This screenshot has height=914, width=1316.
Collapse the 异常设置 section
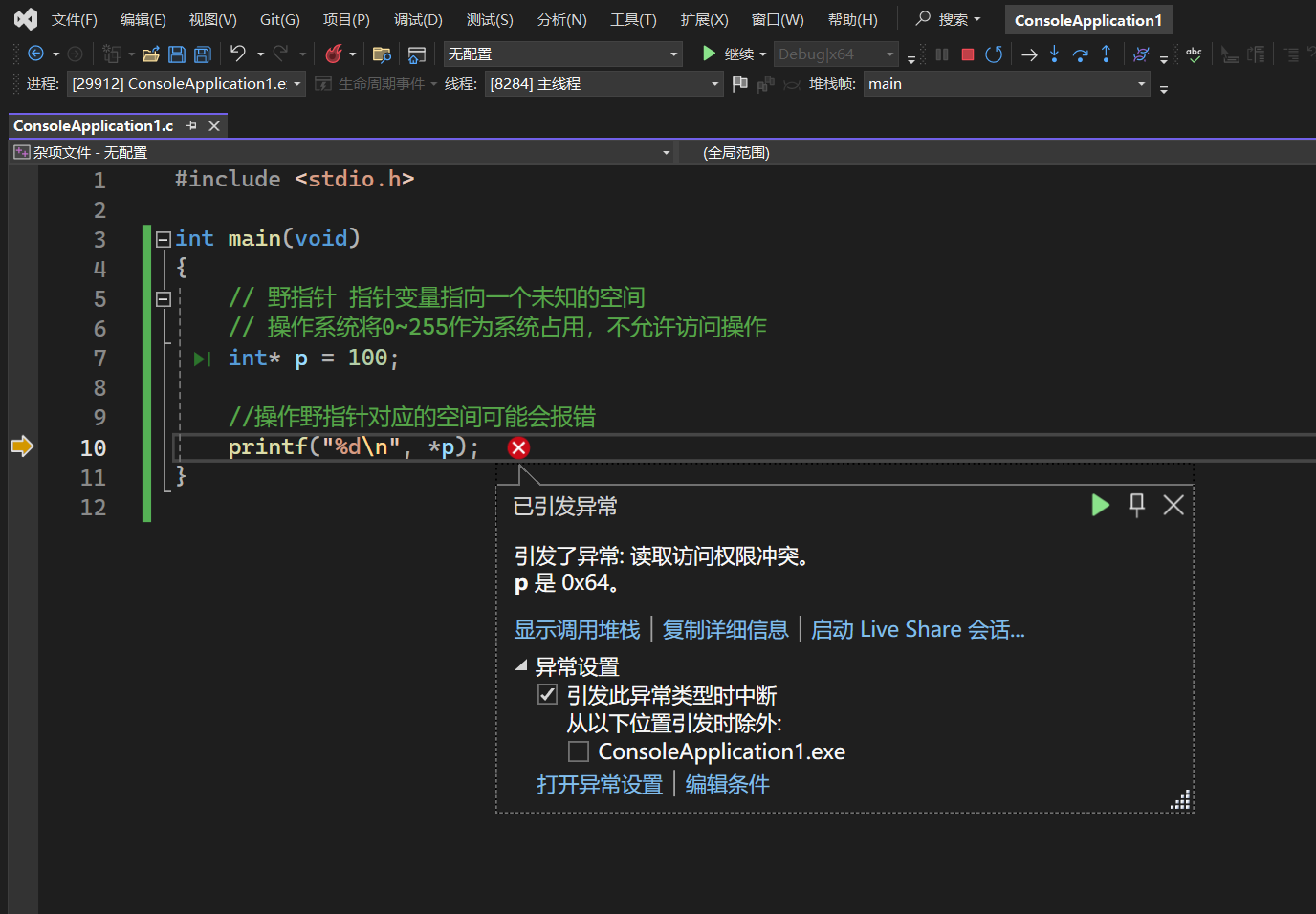[521, 665]
